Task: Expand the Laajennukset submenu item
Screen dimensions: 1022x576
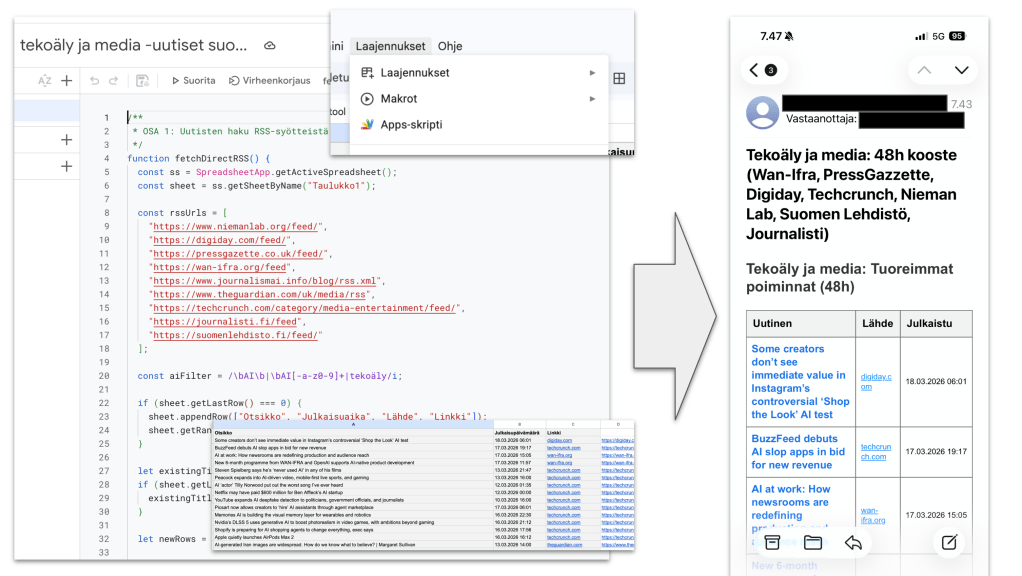Action: [x=414, y=73]
